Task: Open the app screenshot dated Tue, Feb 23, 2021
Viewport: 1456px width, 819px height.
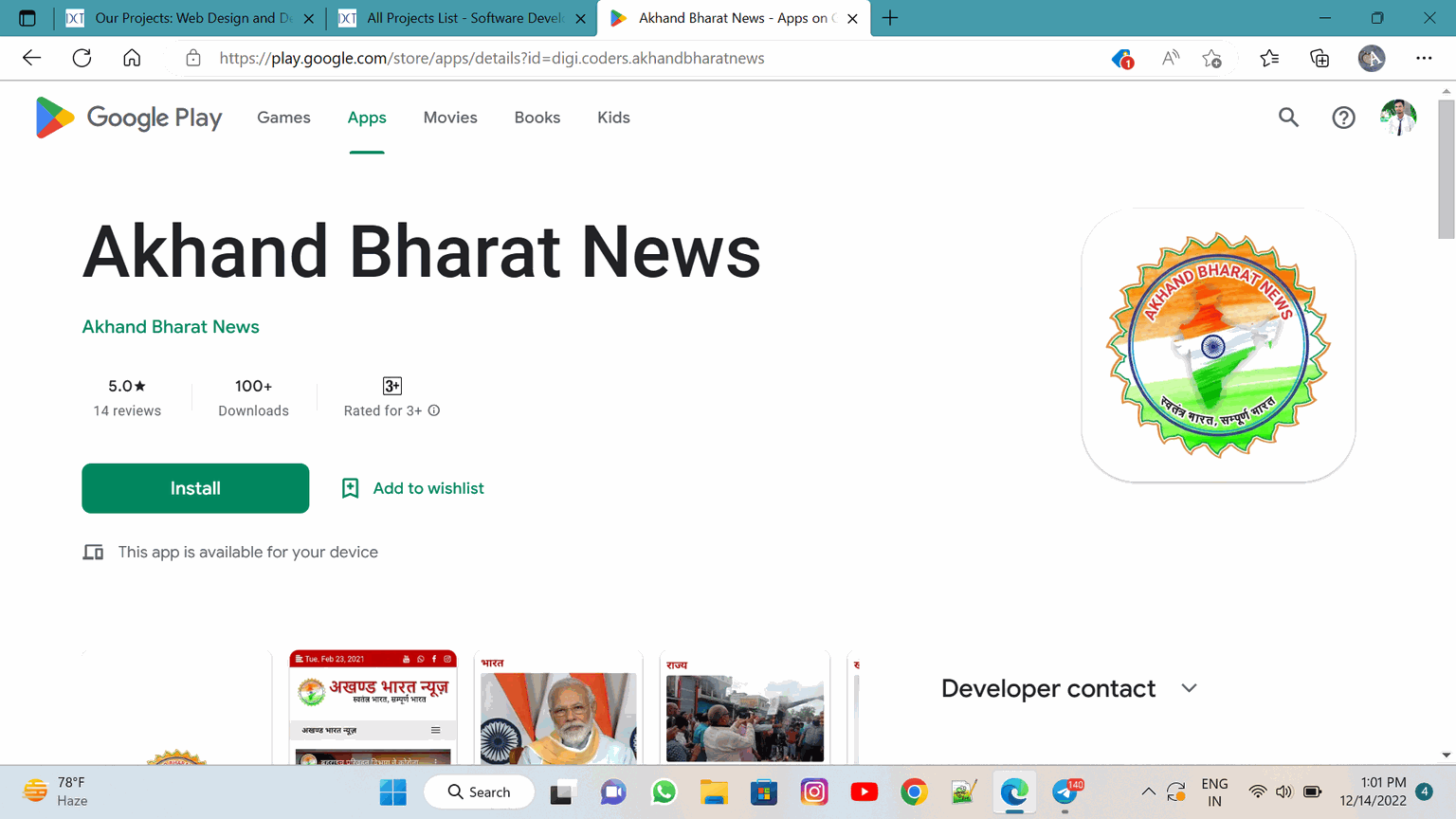Action: [x=373, y=707]
